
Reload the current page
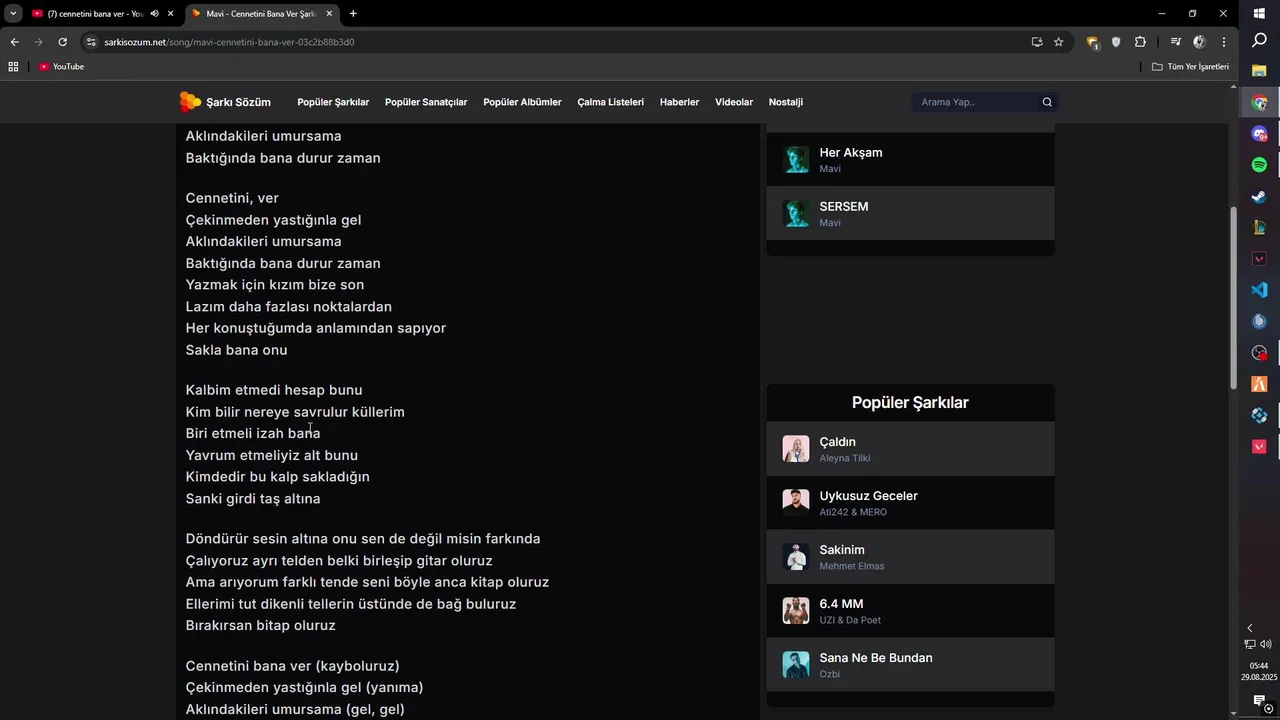coord(62,42)
